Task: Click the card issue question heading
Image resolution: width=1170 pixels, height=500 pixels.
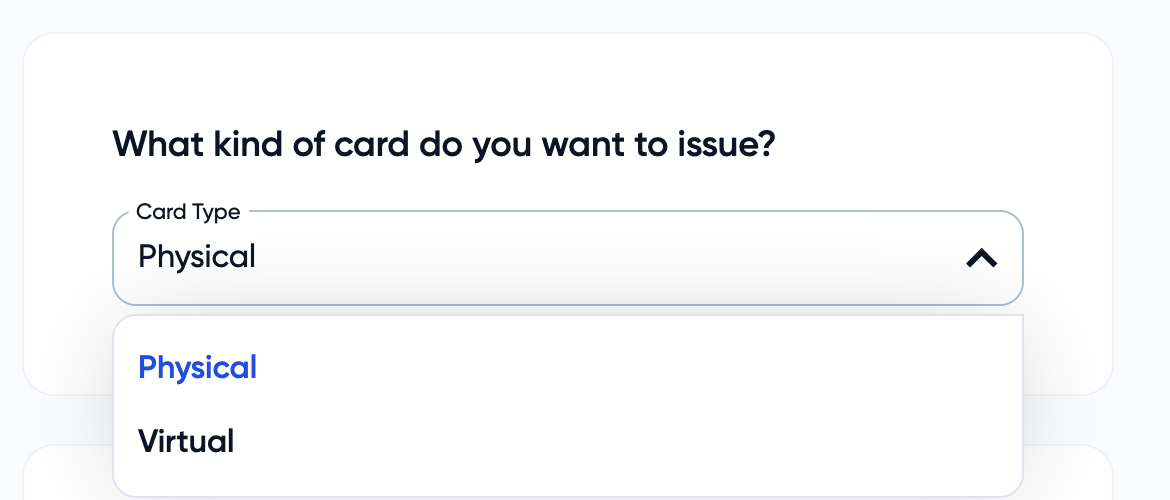Action: pos(444,144)
